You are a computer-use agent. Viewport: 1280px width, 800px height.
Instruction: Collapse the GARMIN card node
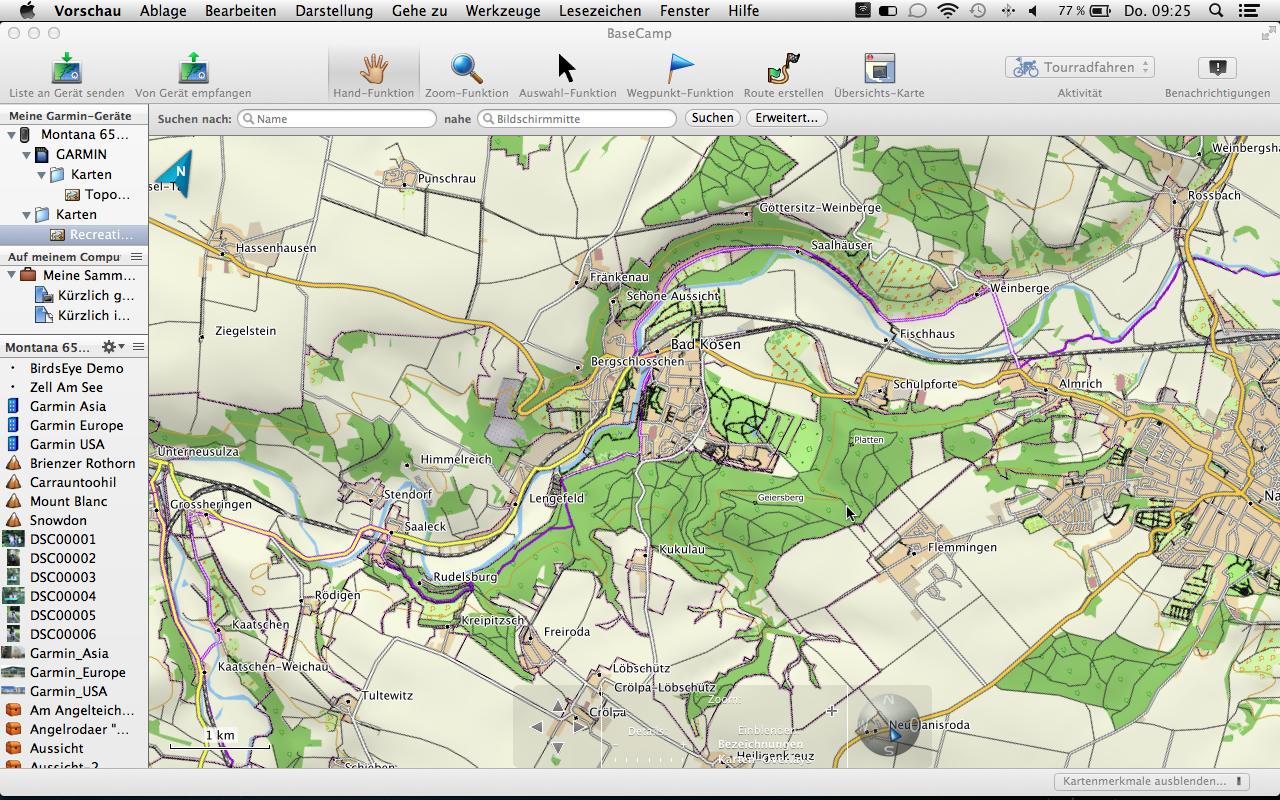pyautogui.click(x=26, y=155)
